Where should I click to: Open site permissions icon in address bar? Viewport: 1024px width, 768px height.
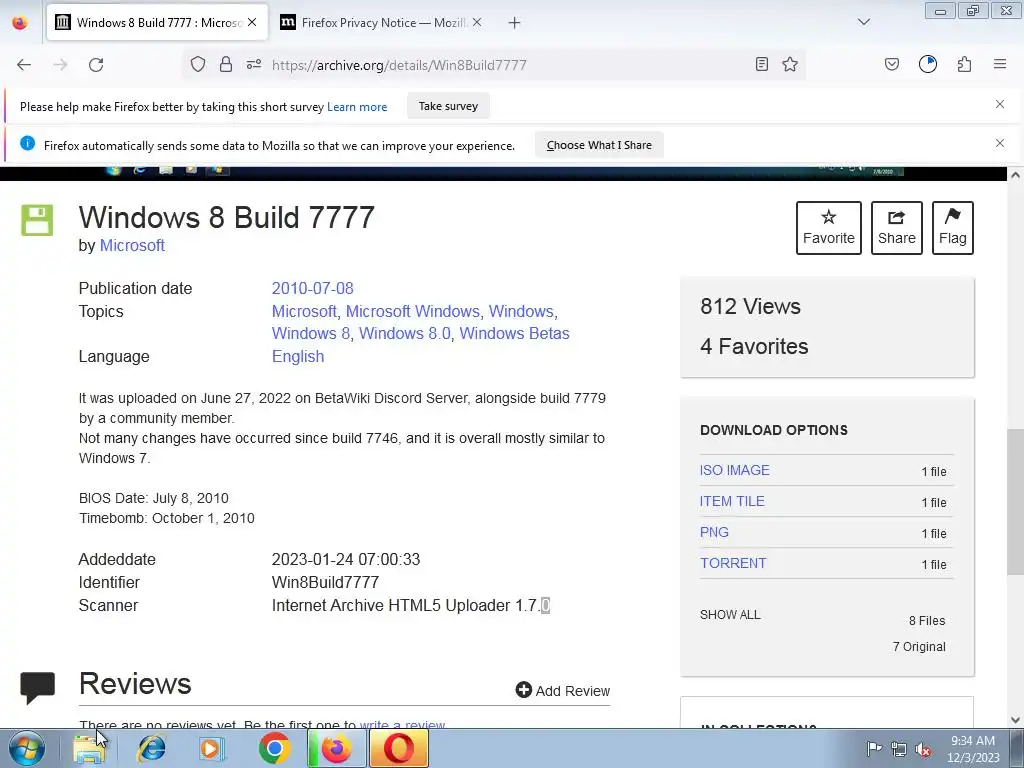(x=254, y=64)
